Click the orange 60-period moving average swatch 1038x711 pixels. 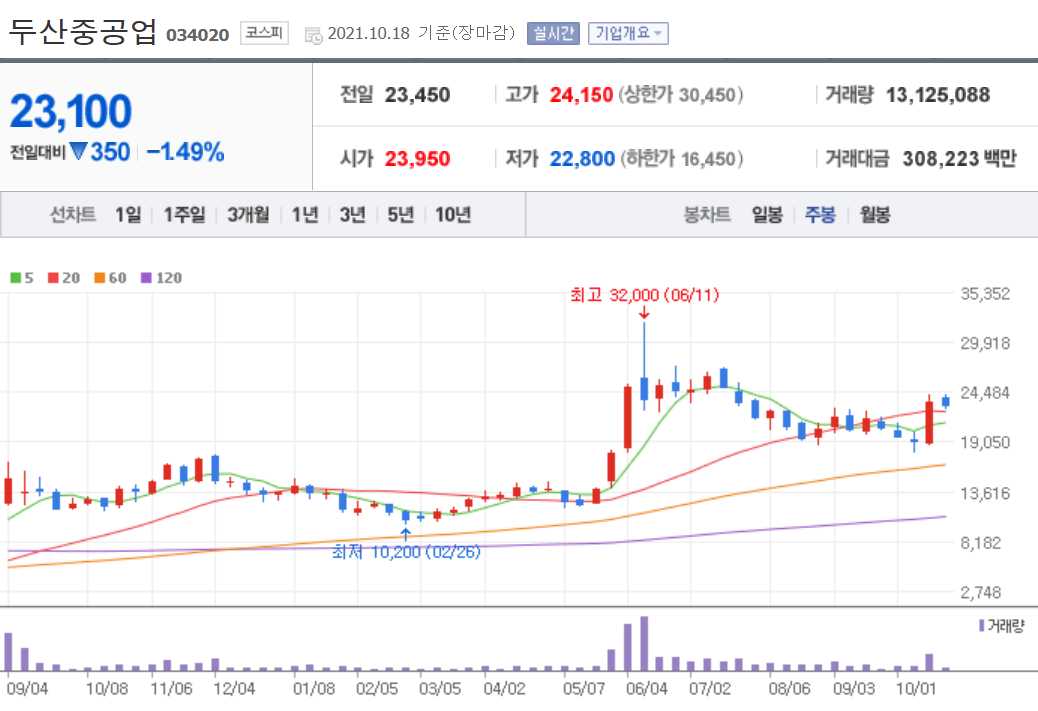pyautogui.click(x=97, y=277)
